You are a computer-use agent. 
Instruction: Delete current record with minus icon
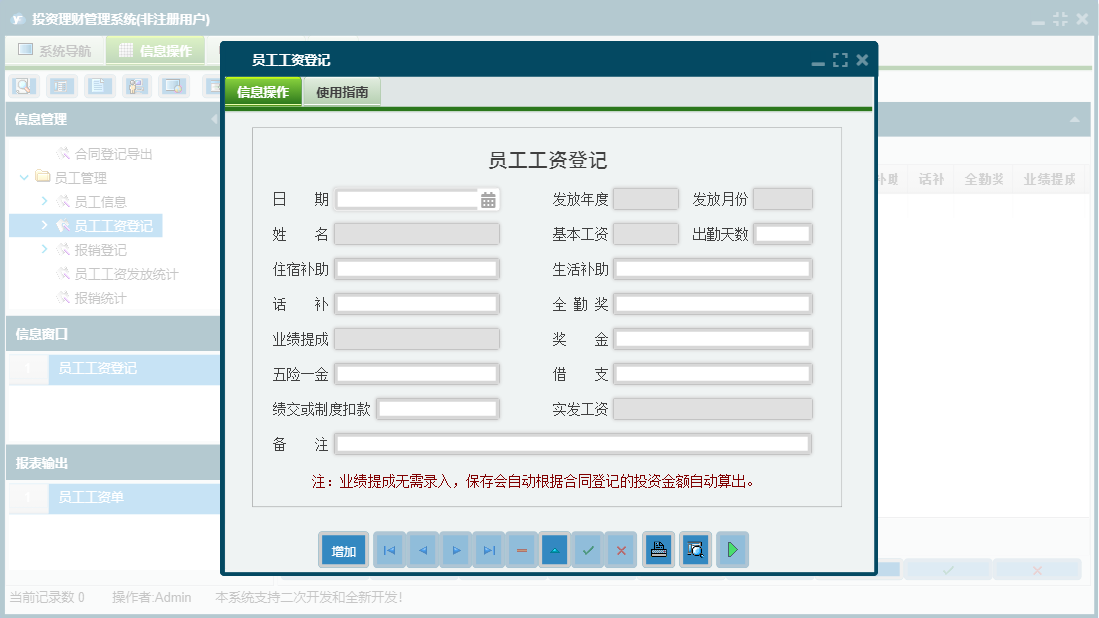coord(521,549)
